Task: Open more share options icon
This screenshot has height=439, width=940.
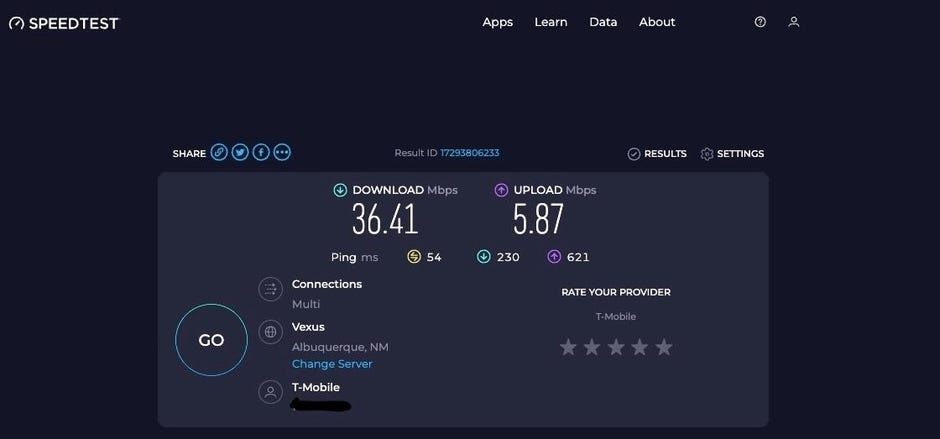Action: pyautogui.click(x=282, y=153)
